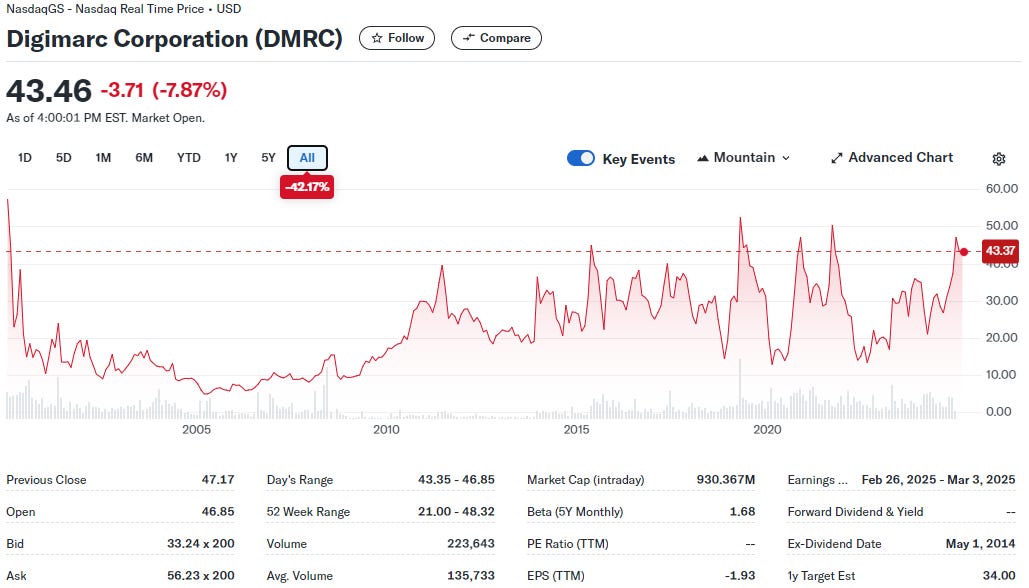Click the Ask value 56.23 x 200
1029x588 pixels.
pos(200,576)
